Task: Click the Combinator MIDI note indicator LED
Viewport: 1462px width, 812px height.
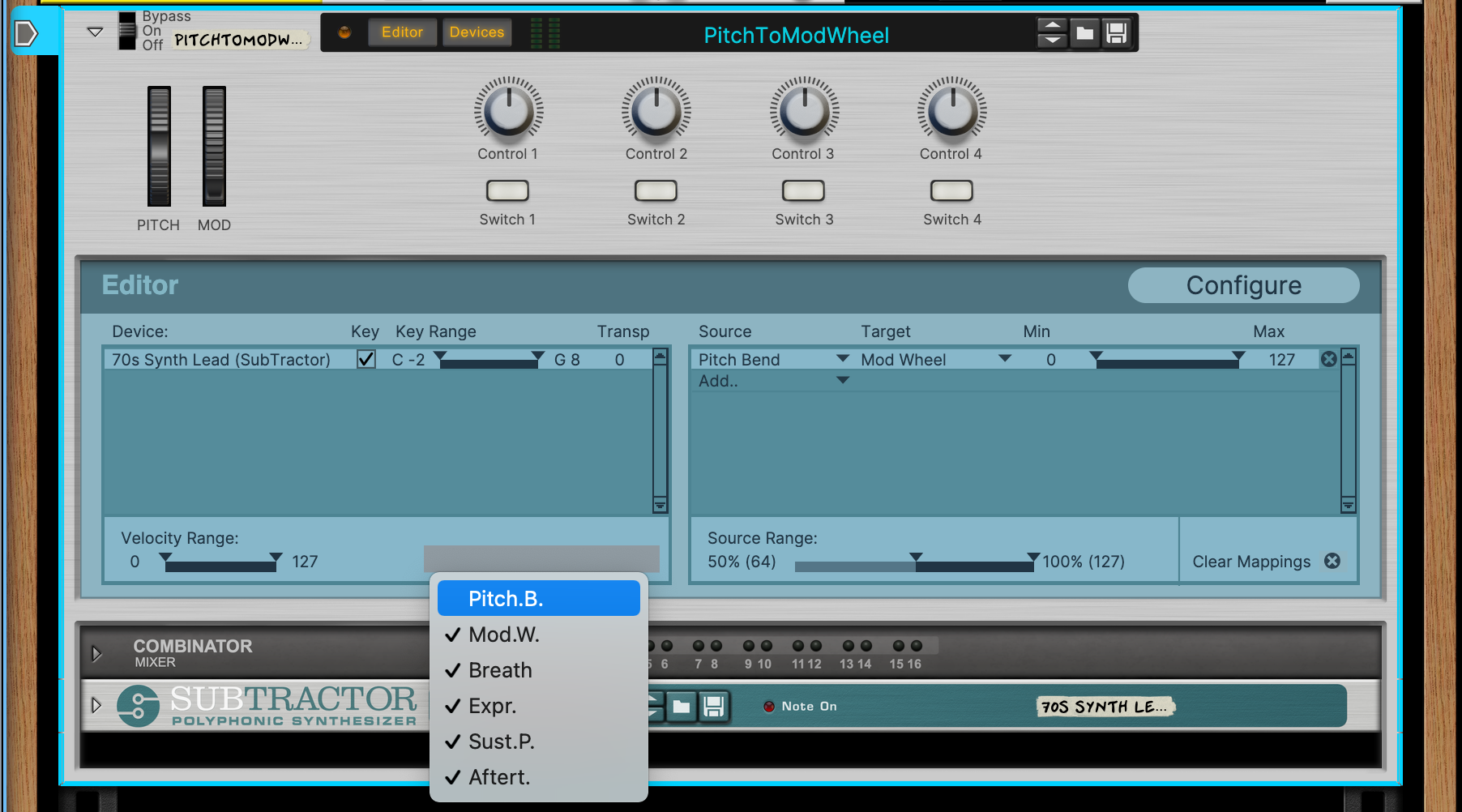Action: pos(344,32)
